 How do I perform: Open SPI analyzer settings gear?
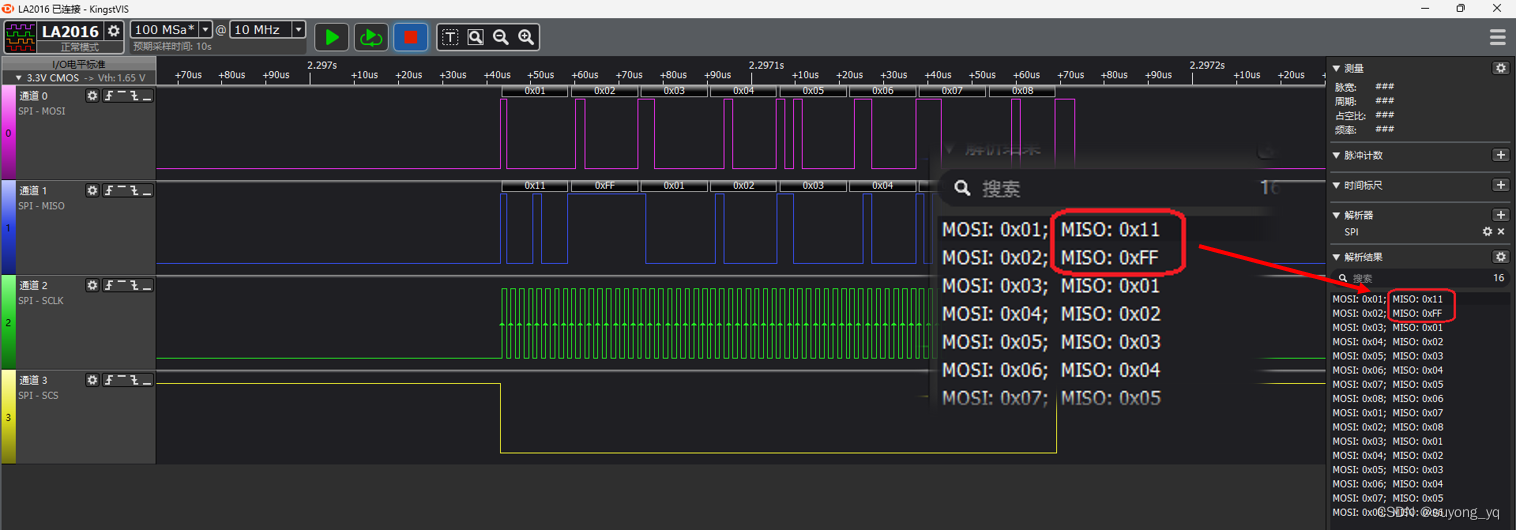pyautogui.click(x=1487, y=232)
